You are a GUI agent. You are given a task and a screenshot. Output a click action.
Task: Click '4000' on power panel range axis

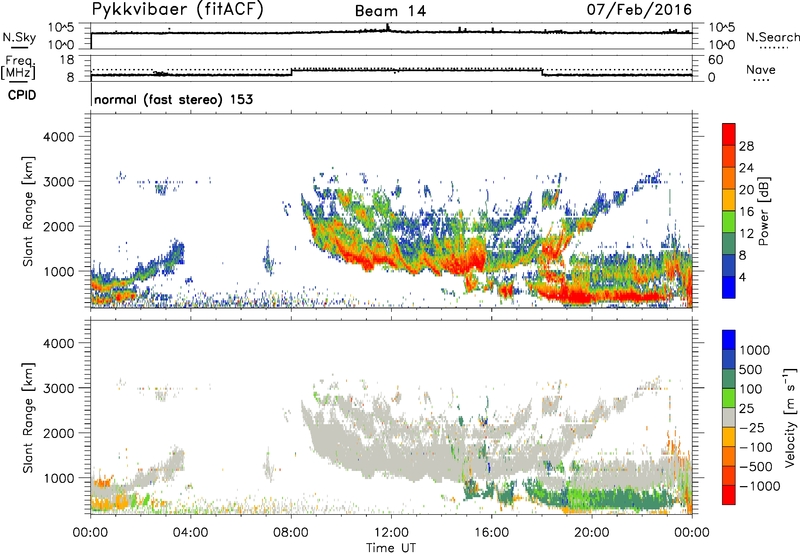(58, 137)
